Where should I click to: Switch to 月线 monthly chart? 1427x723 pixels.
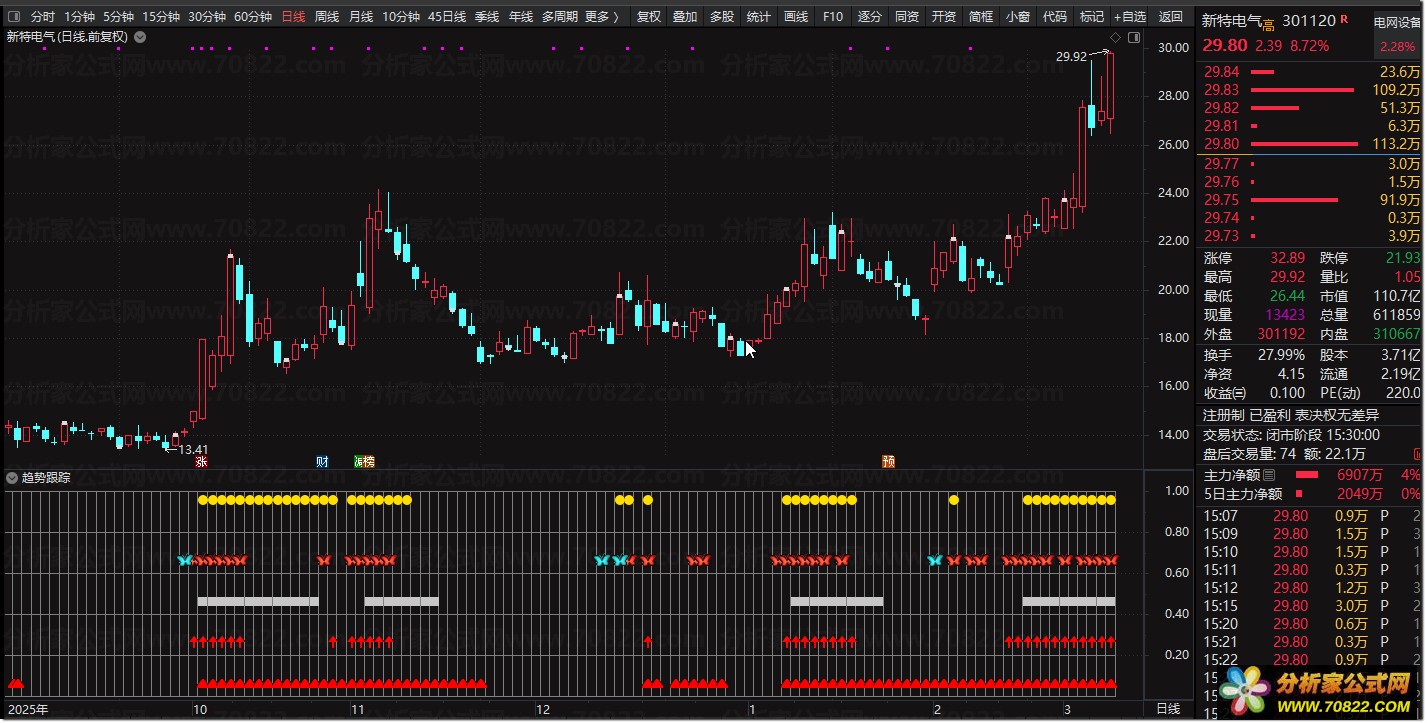361,17
